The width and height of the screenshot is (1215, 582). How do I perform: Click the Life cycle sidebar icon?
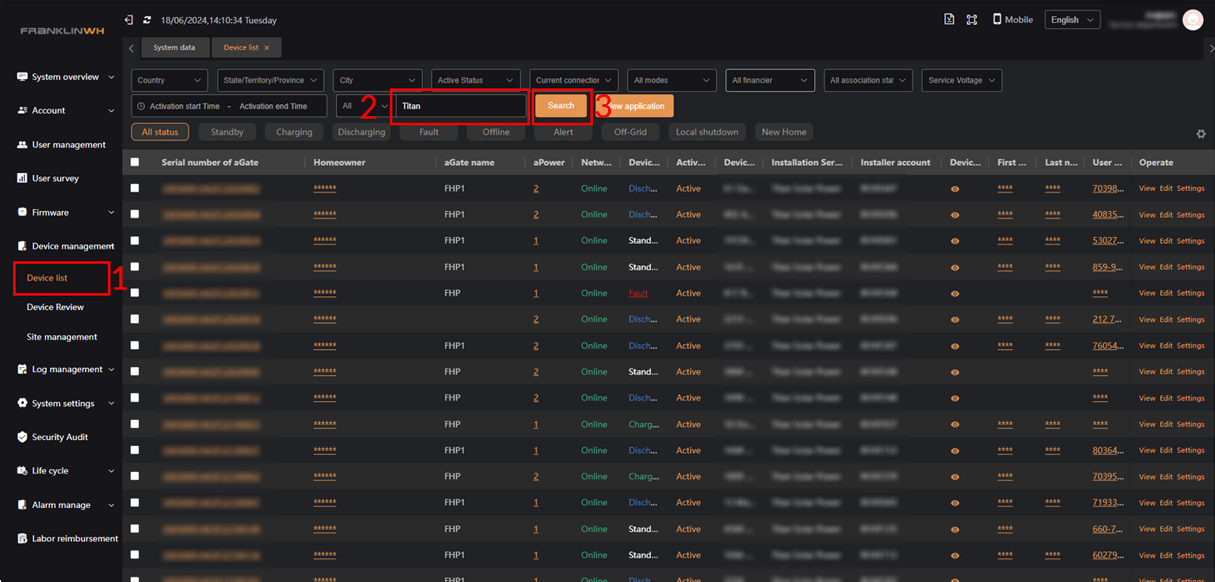pyautogui.click(x=22, y=470)
